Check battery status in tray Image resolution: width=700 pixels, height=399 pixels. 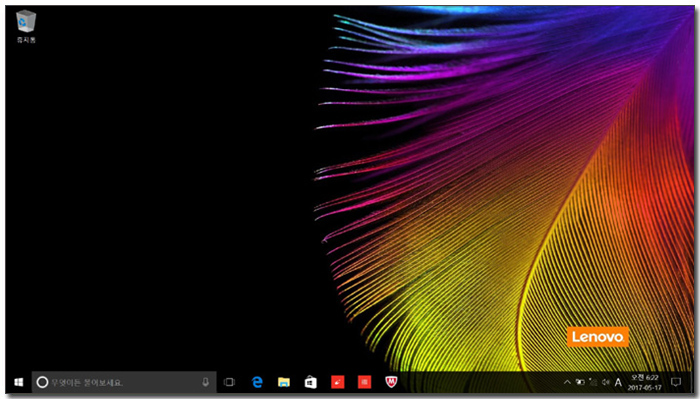pos(580,382)
